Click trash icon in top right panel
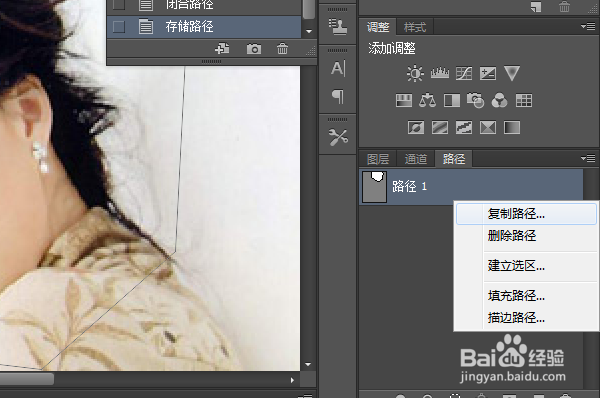The height and width of the screenshot is (398, 600). 564,7
